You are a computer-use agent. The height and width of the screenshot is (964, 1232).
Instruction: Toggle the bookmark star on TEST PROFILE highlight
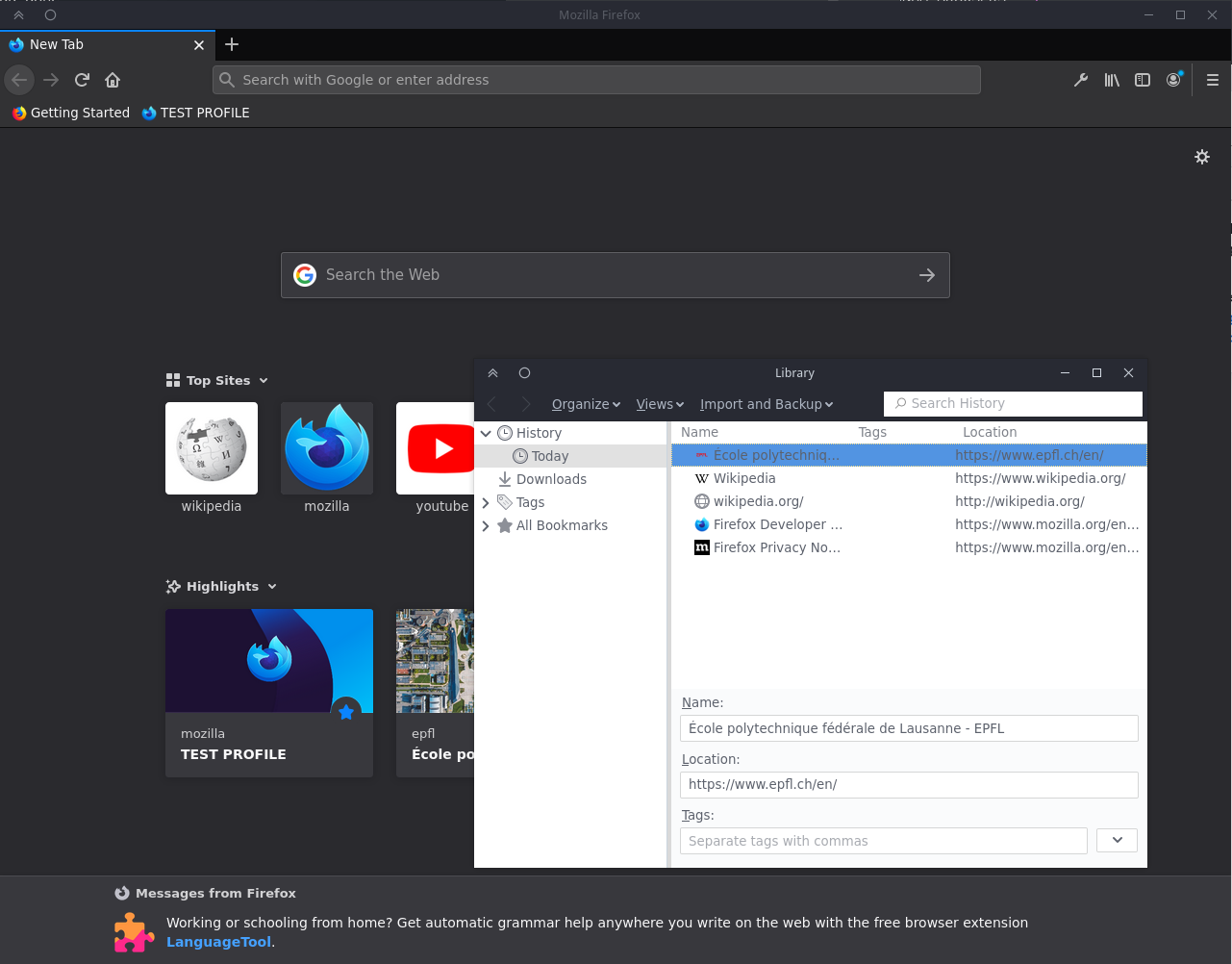tap(346, 712)
